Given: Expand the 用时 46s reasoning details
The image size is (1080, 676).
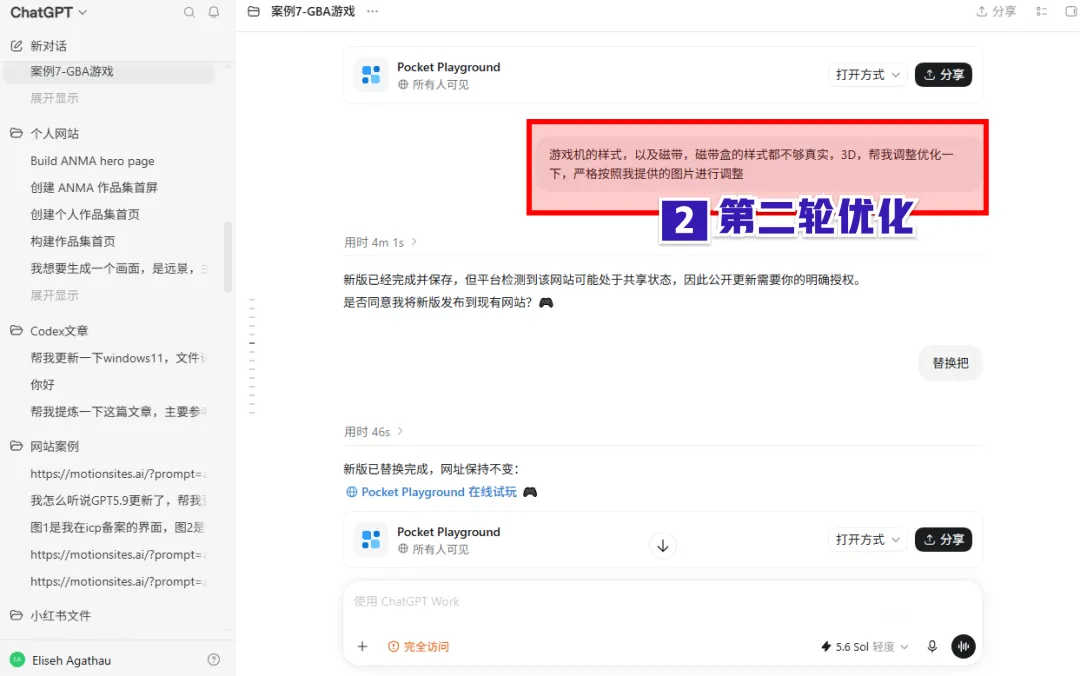Looking at the screenshot, I should [373, 432].
